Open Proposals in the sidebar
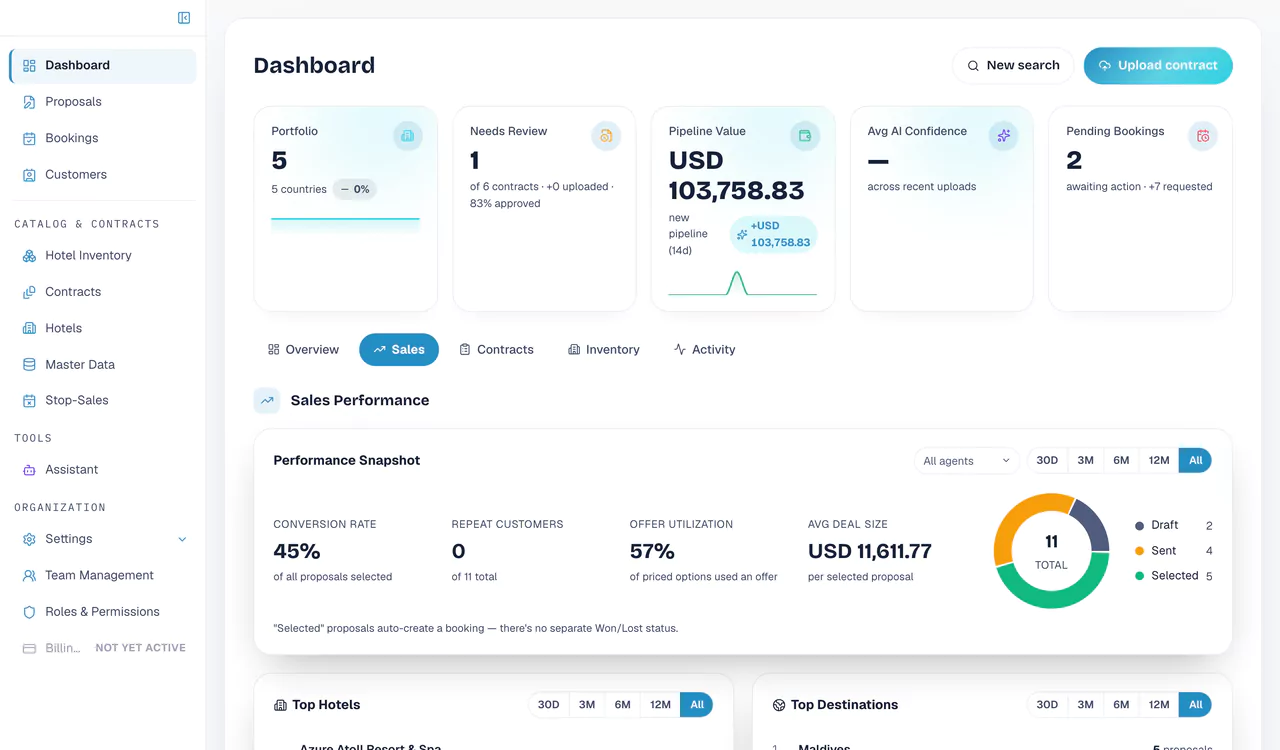This screenshot has width=1280, height=750. [x=103, y=102]
